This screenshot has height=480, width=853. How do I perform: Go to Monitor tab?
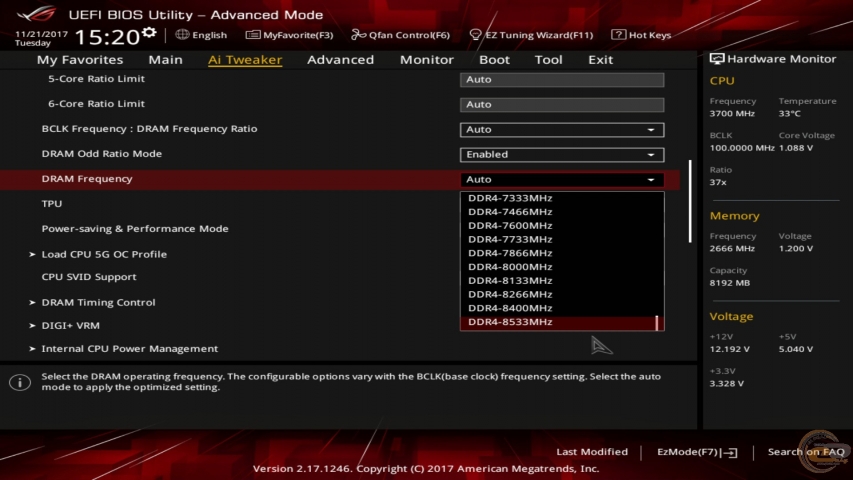[x=426, y=59]
